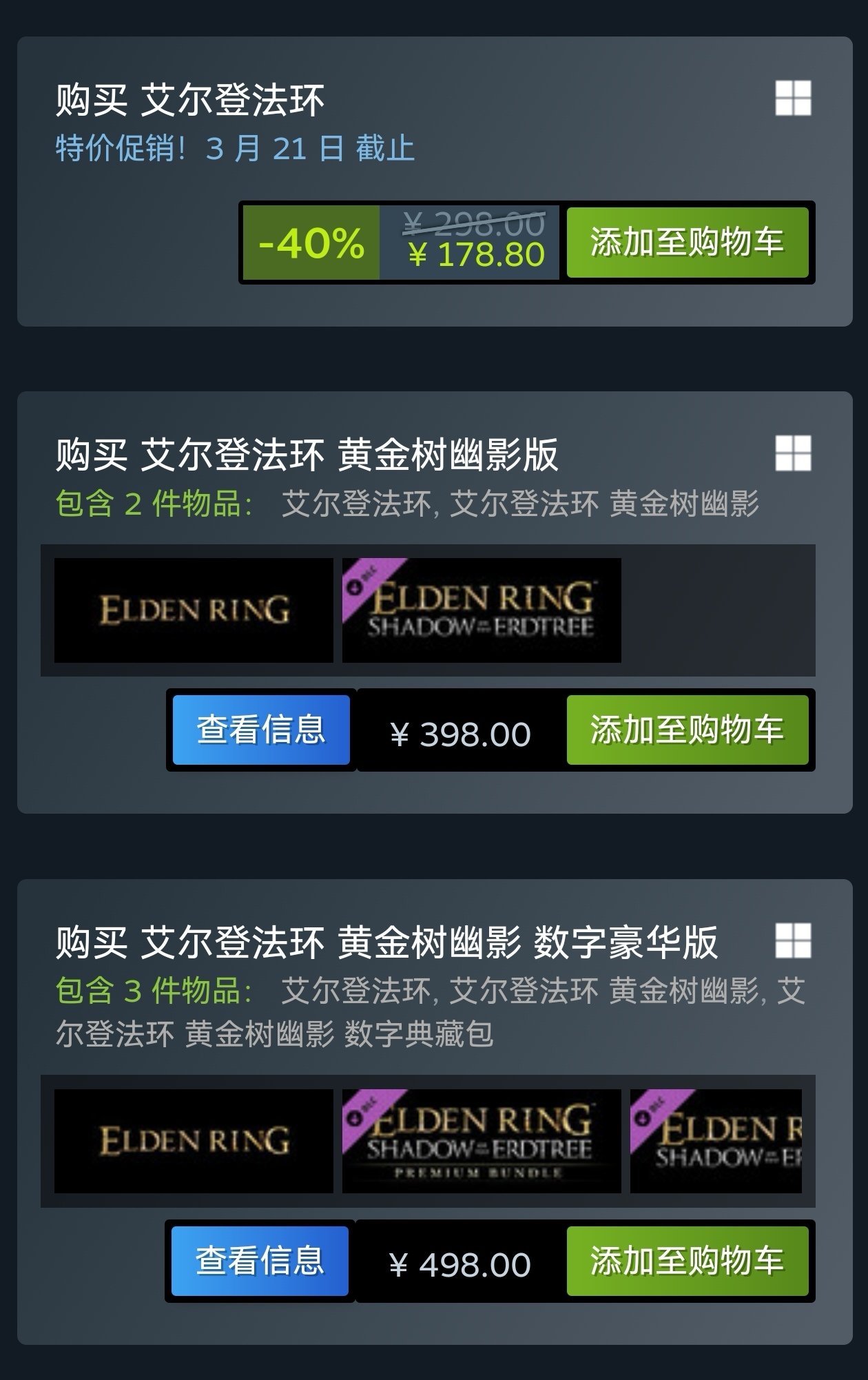View info for the 黄金树幽影版 bundle

261,730
